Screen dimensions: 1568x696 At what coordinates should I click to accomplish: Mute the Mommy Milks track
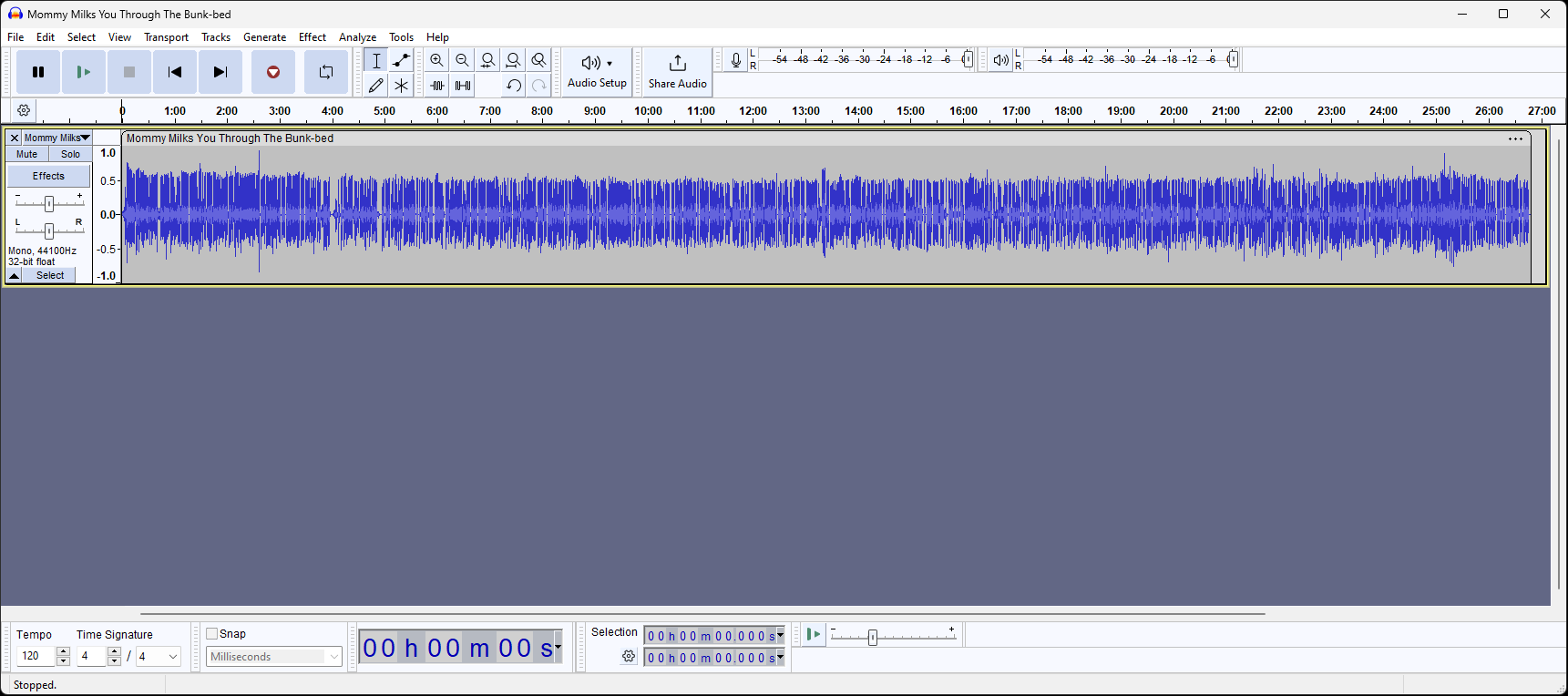coord(27,154)
